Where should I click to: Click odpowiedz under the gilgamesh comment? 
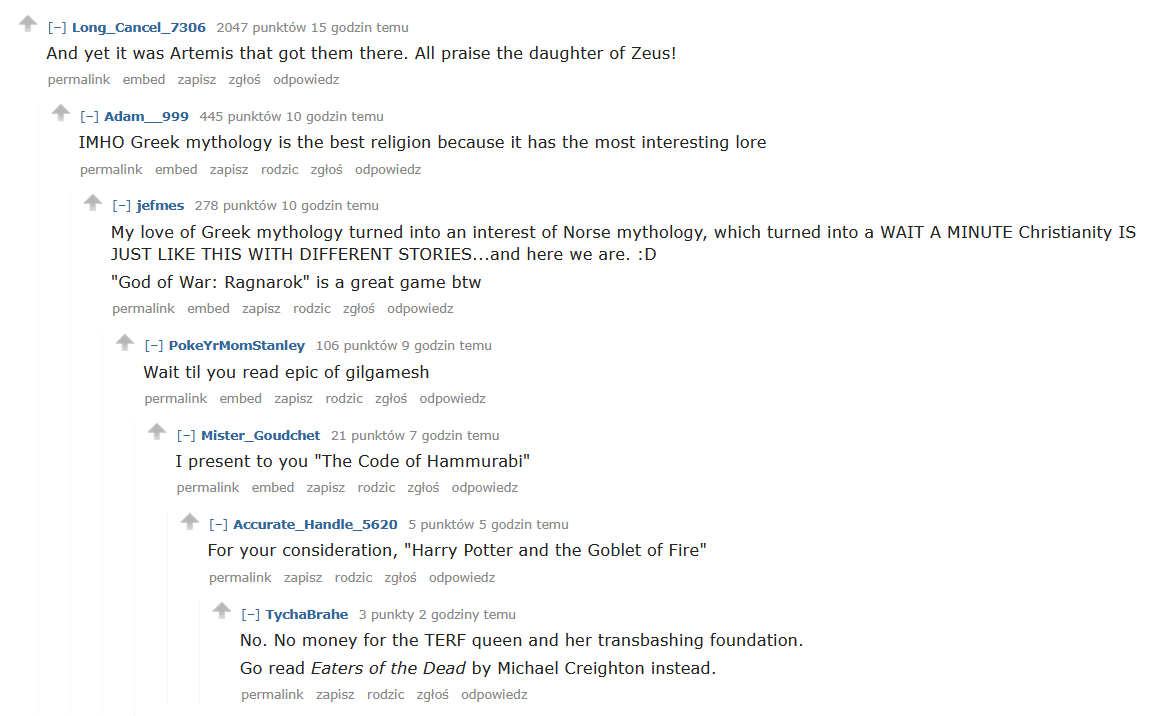pos(452,399)
